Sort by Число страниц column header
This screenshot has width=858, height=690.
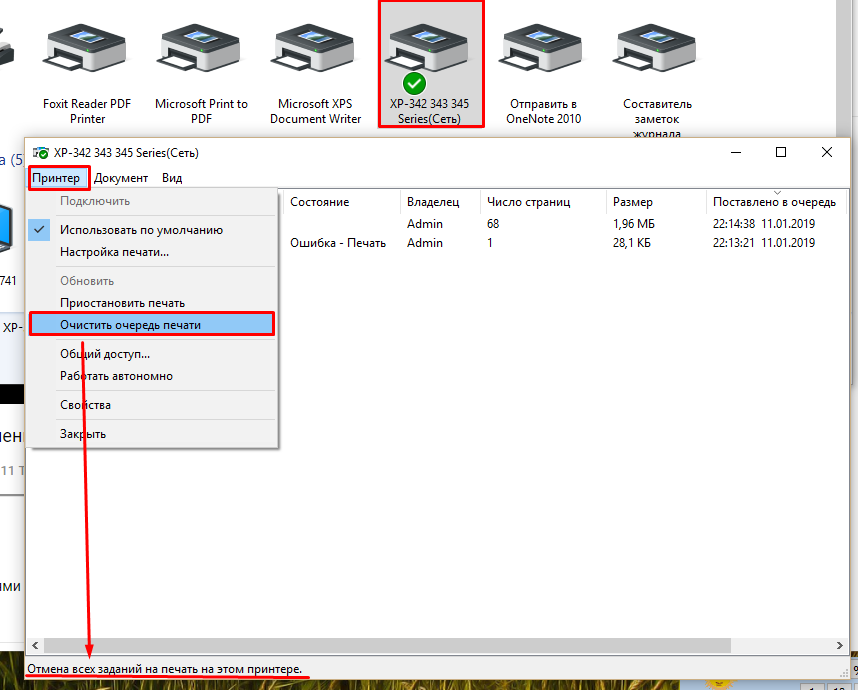(543, 202)
